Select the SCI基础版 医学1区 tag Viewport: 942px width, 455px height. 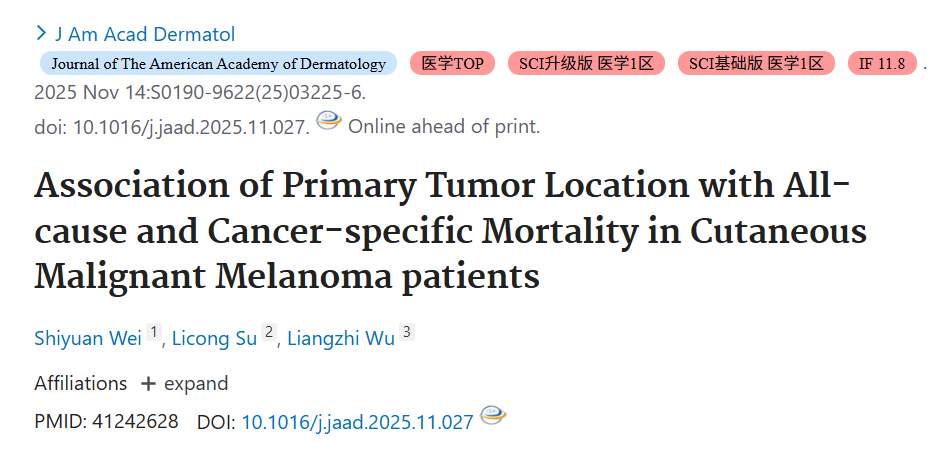point(756,64)
